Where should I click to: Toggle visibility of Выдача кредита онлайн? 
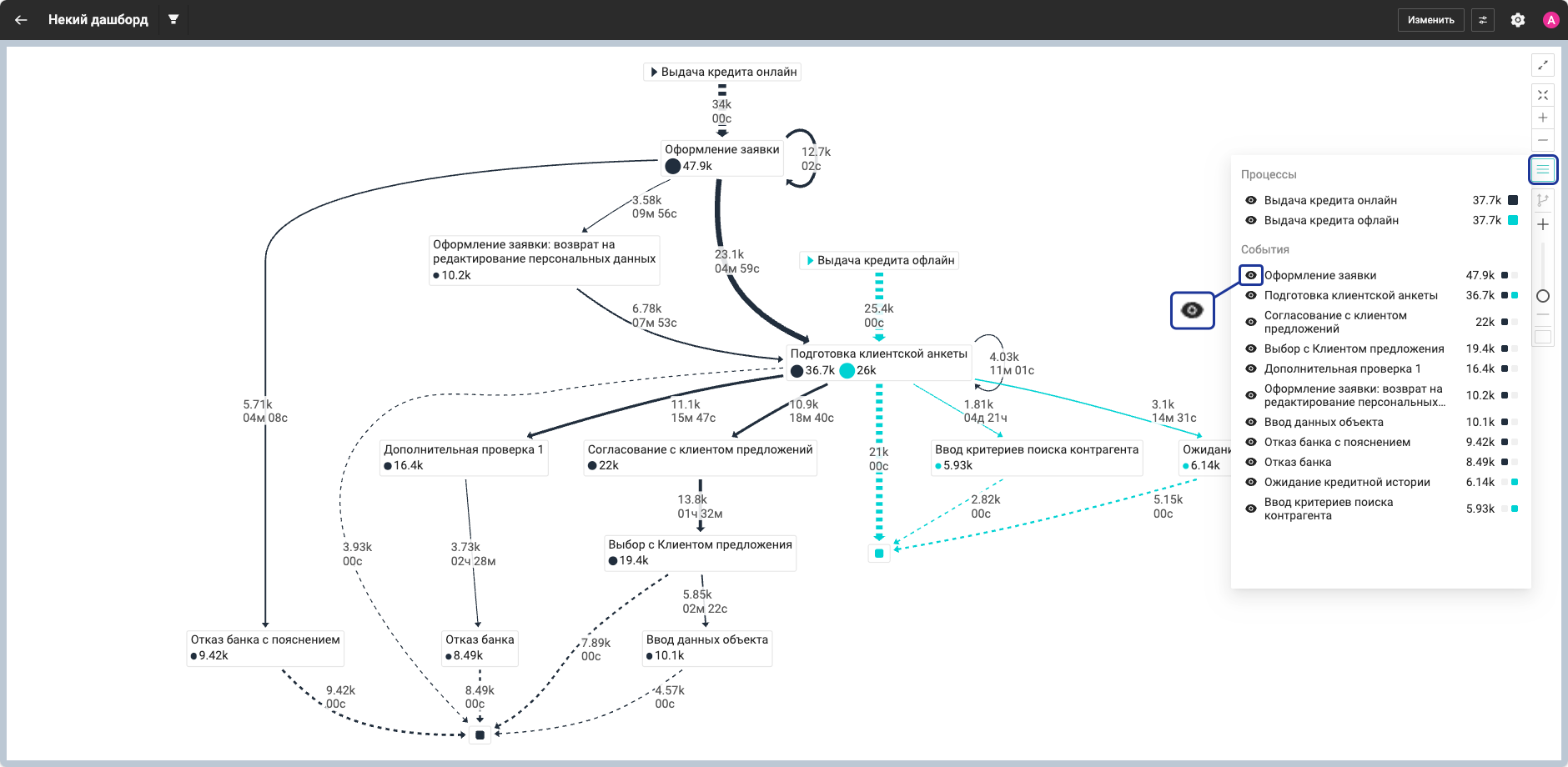click(x=1251, y=200)
